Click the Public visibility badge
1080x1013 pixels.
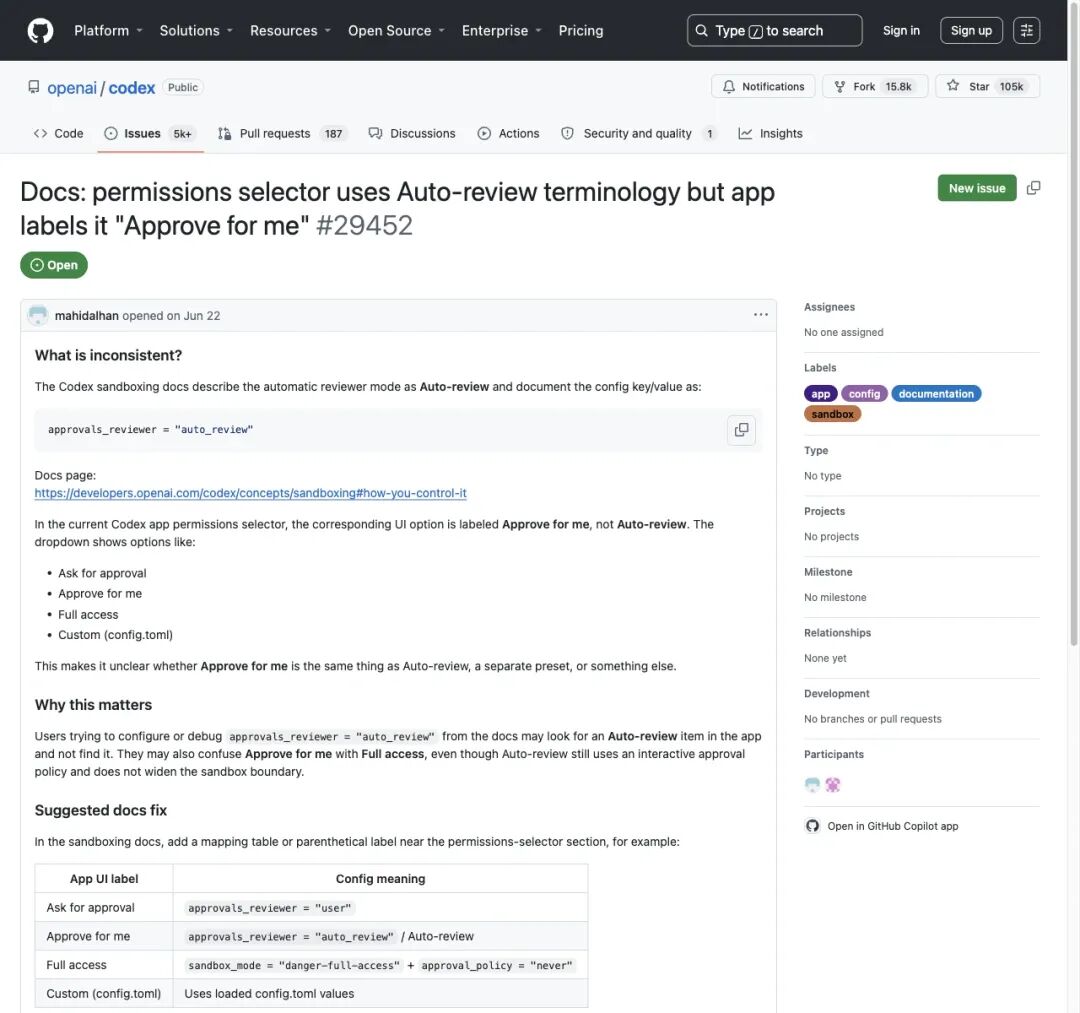(183, 87)
